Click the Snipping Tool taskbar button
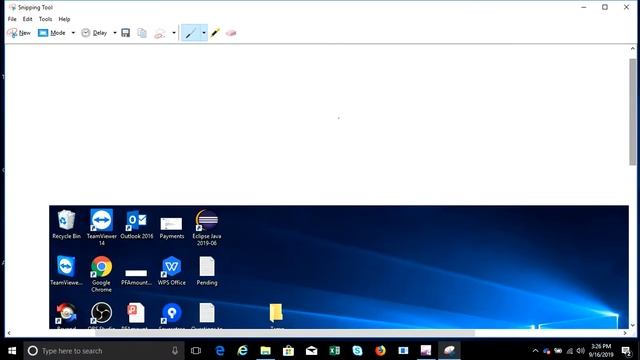 [449, 351]
